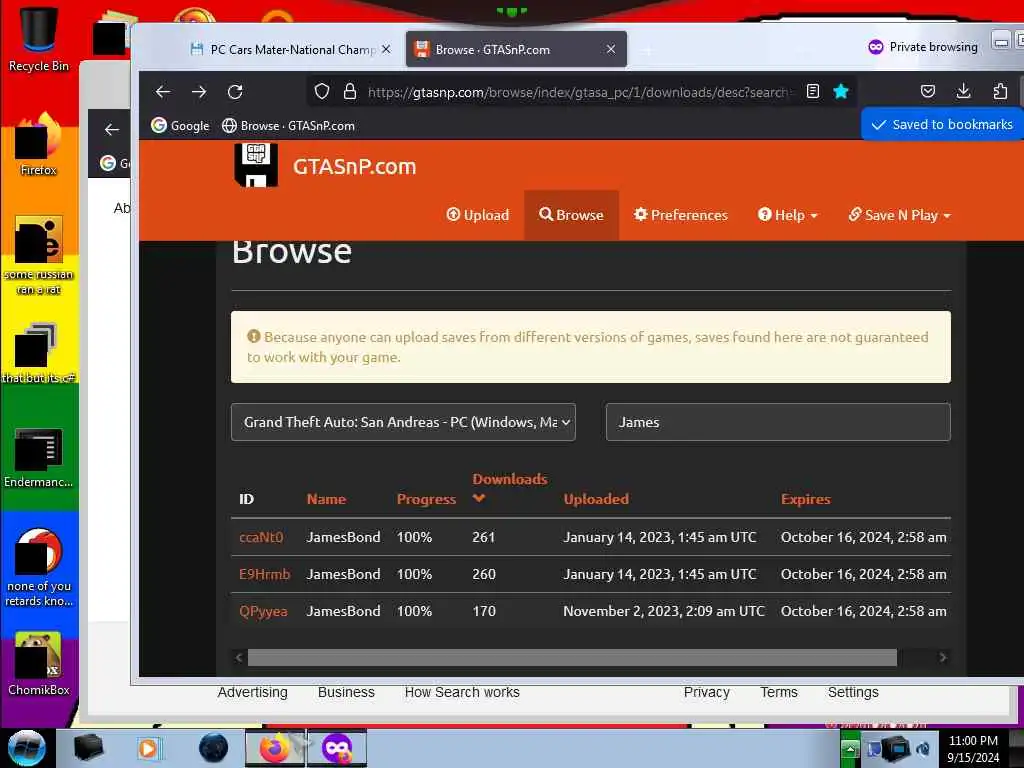Click Terms link in background Google window

(779, 692)
